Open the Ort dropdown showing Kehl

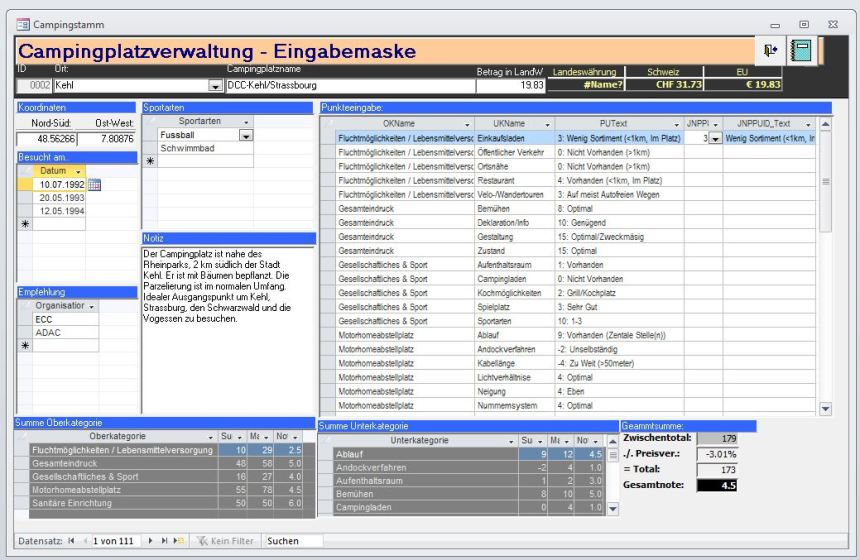coord(214,87)
